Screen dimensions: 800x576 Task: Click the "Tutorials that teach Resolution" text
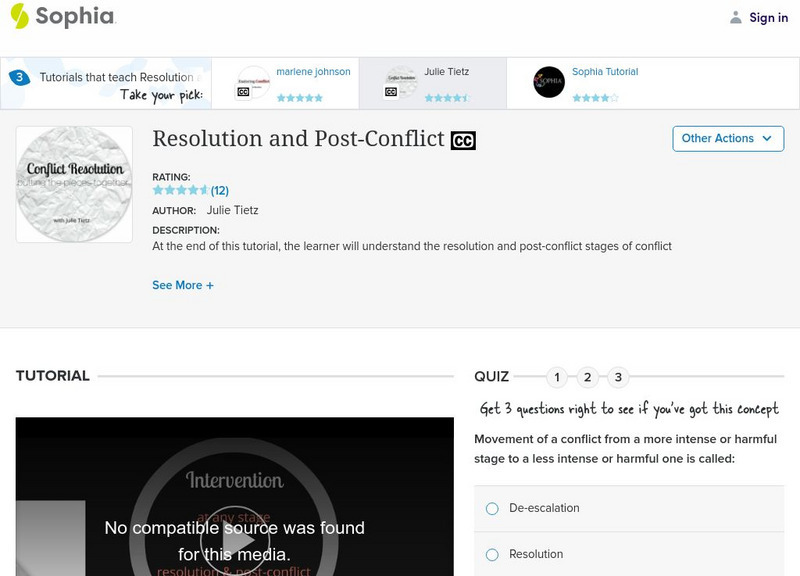(x=116, y=77)
